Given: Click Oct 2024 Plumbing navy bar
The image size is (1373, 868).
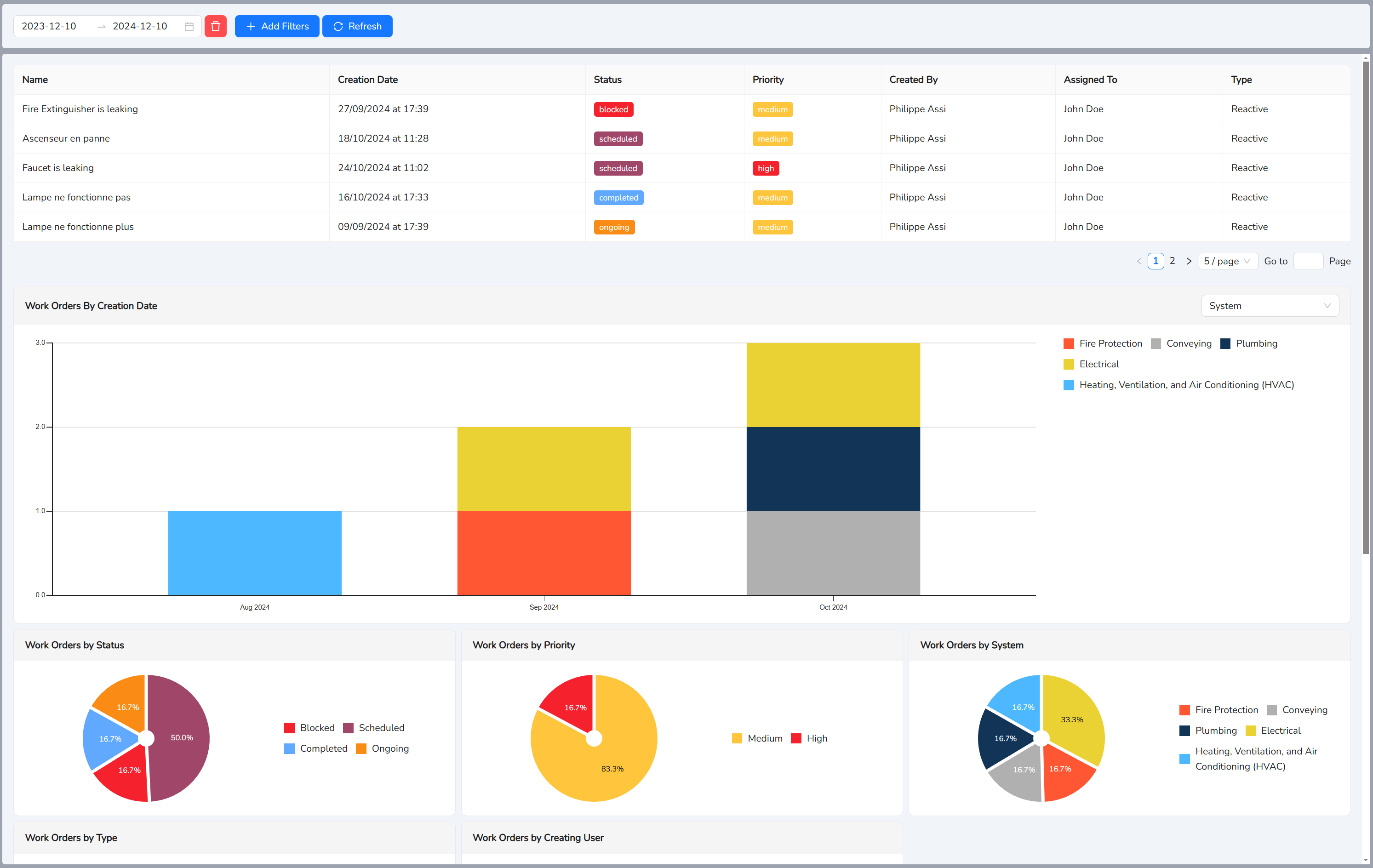Looking at the screenshot, I should point(833,469).
